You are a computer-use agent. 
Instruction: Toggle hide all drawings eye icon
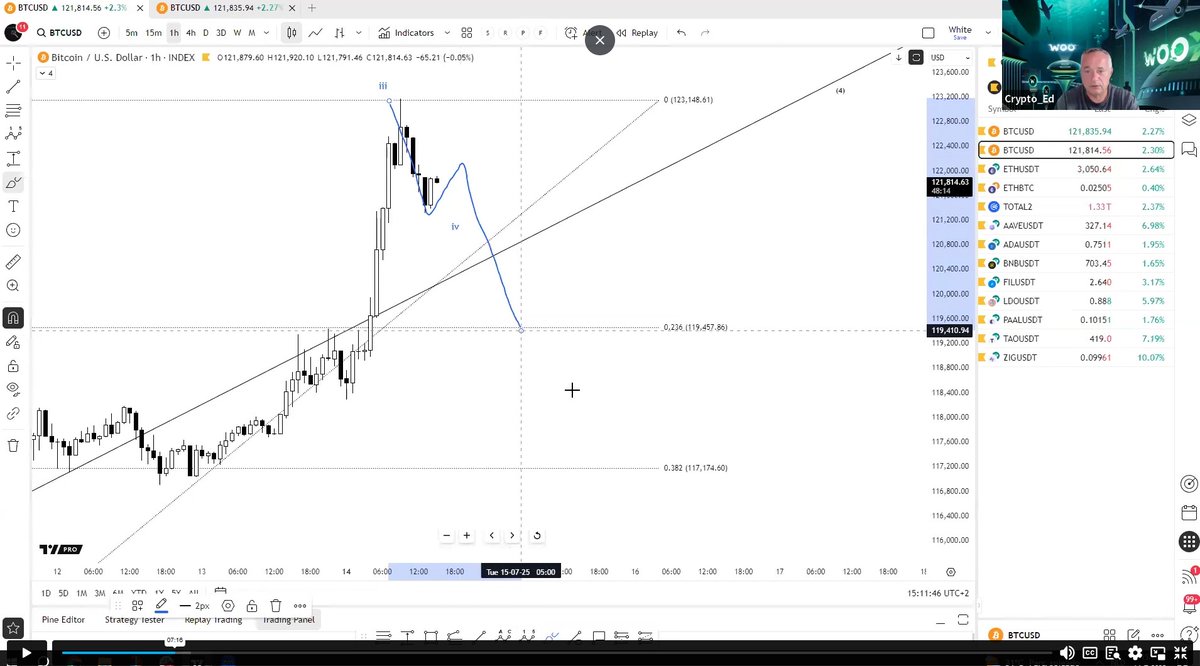13,388
